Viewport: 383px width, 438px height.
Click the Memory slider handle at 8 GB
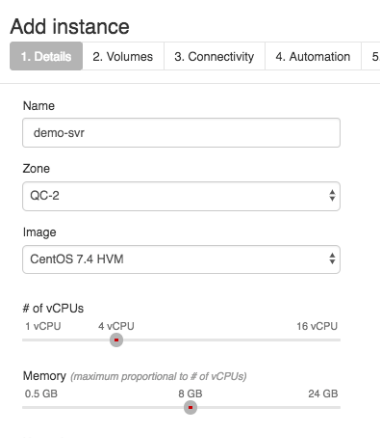click(190, 407)
